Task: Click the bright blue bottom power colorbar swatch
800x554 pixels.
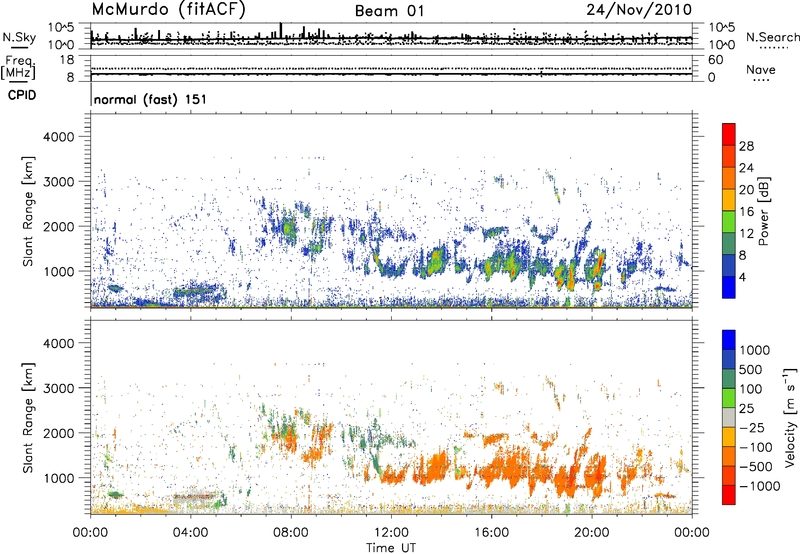Action: click(729, 287)
